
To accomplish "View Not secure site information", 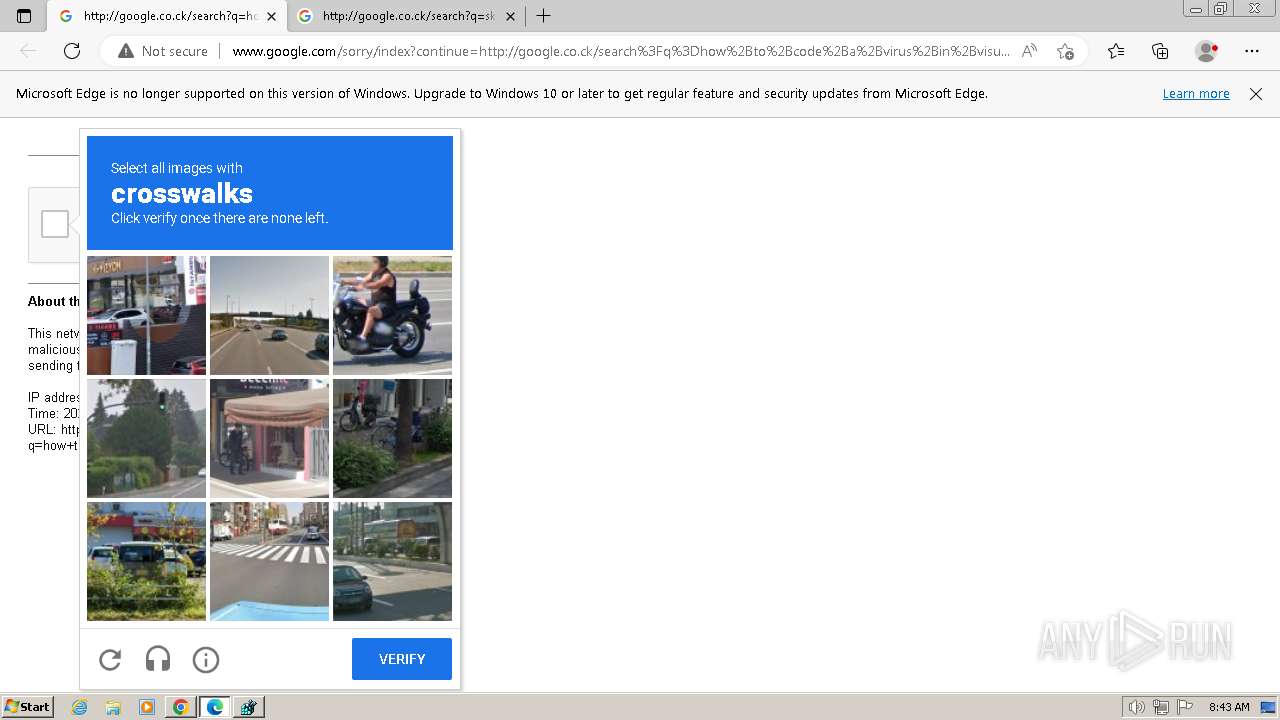I will point(163,51).
